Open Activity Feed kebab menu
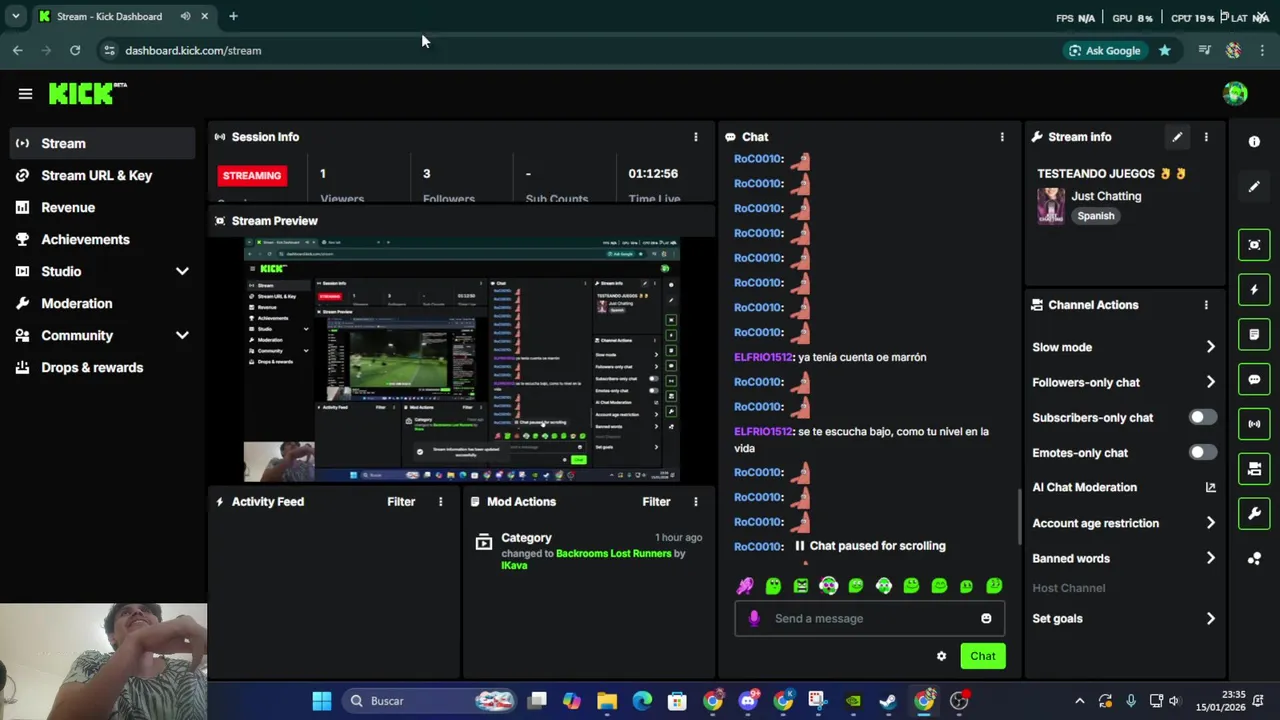 coord(440,502)
